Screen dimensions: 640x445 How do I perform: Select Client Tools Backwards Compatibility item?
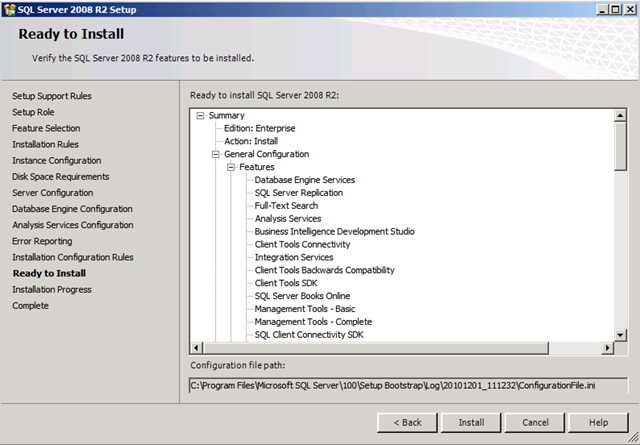(324, 270)
